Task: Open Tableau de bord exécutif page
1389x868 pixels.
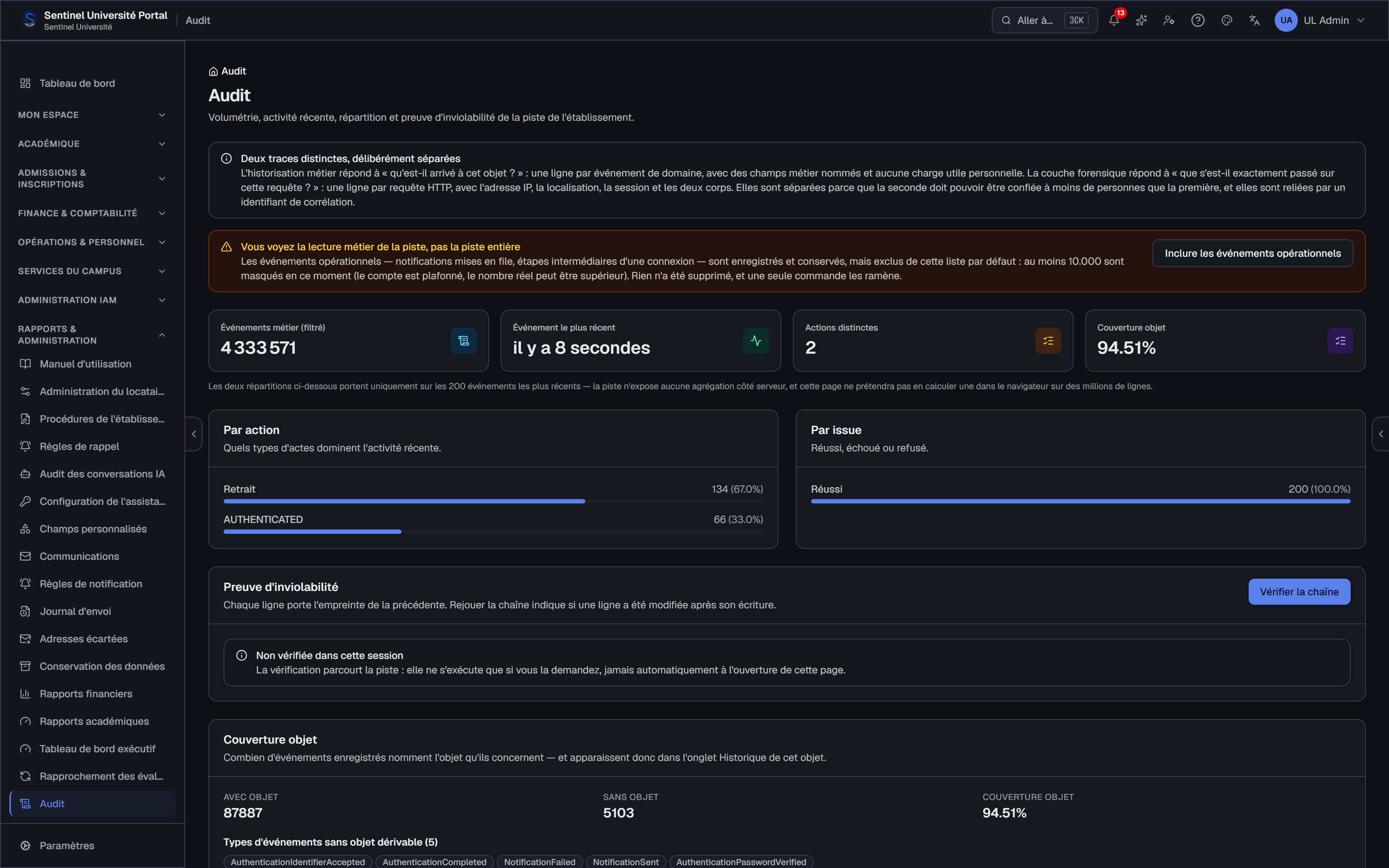Action: coord(92,749)
